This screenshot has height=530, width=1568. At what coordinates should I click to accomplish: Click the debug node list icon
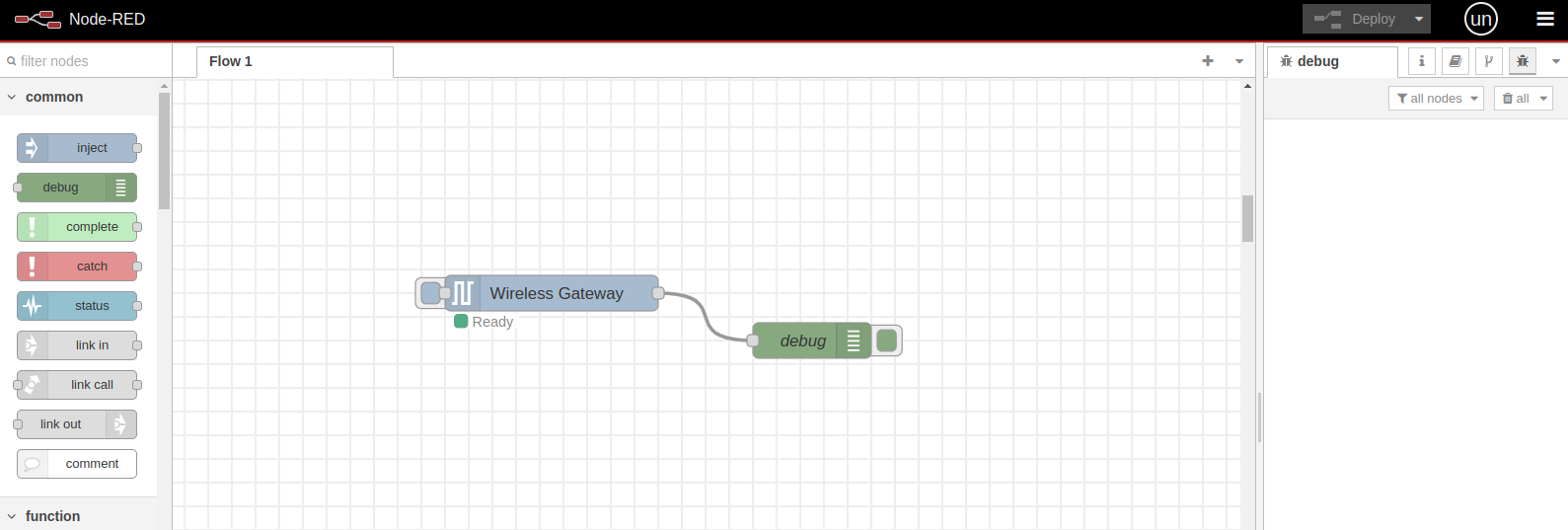pyautogui.click(x=854, y=341)
